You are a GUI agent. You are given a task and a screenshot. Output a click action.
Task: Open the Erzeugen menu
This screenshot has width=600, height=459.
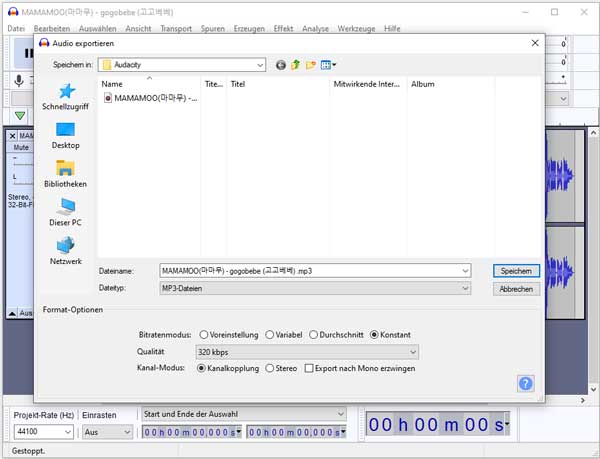(x=249, y=29)
